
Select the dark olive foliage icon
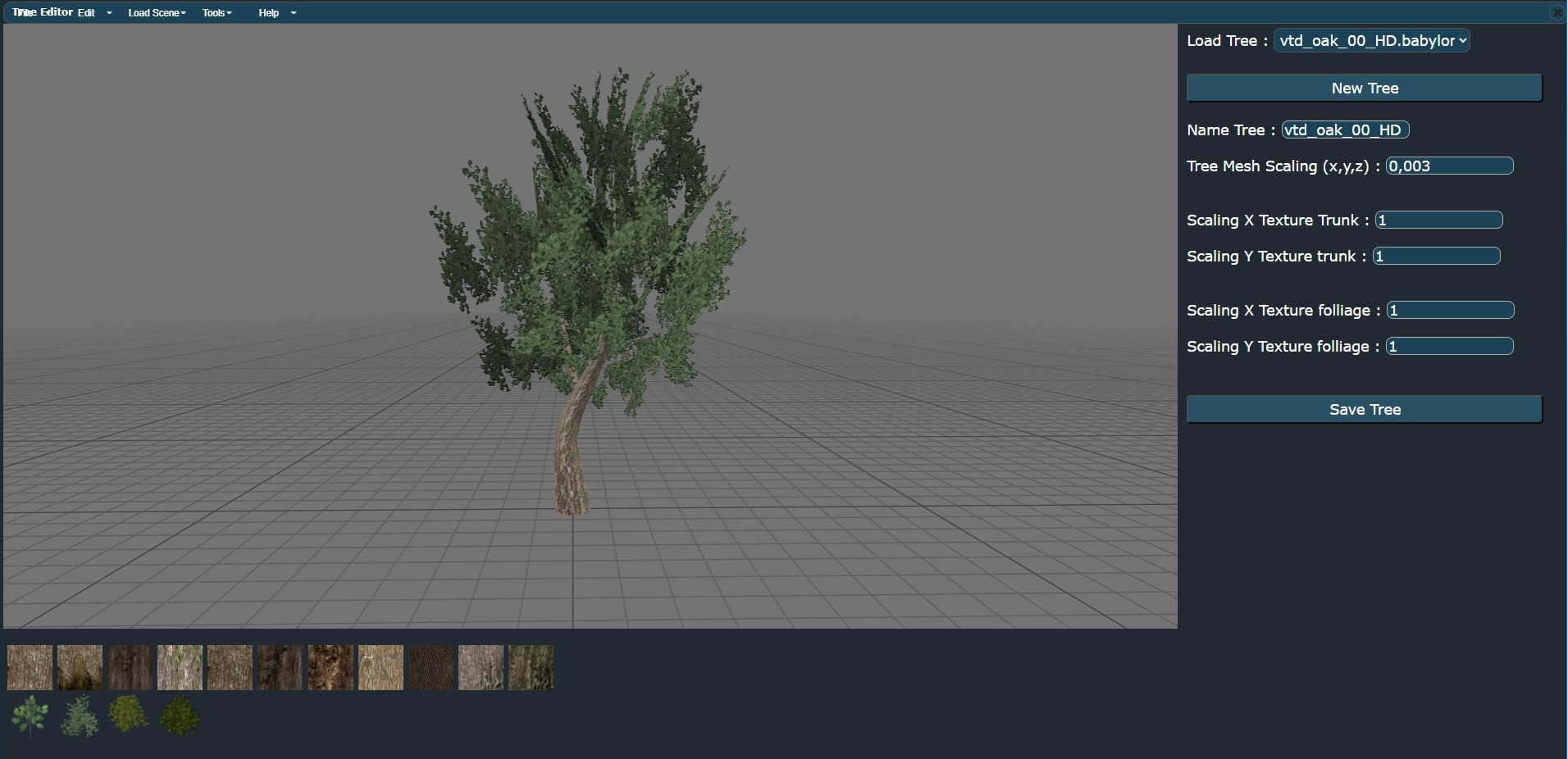[180, 716]
